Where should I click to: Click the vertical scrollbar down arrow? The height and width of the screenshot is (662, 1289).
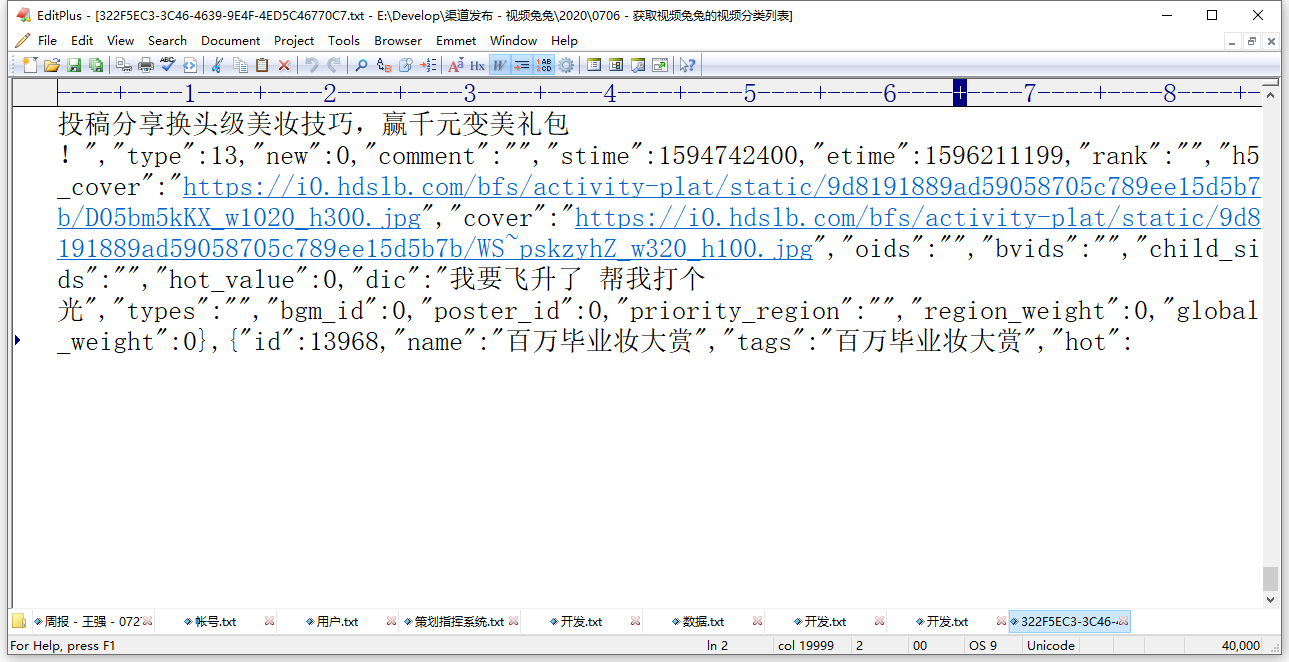click(x=1270, y=600)
